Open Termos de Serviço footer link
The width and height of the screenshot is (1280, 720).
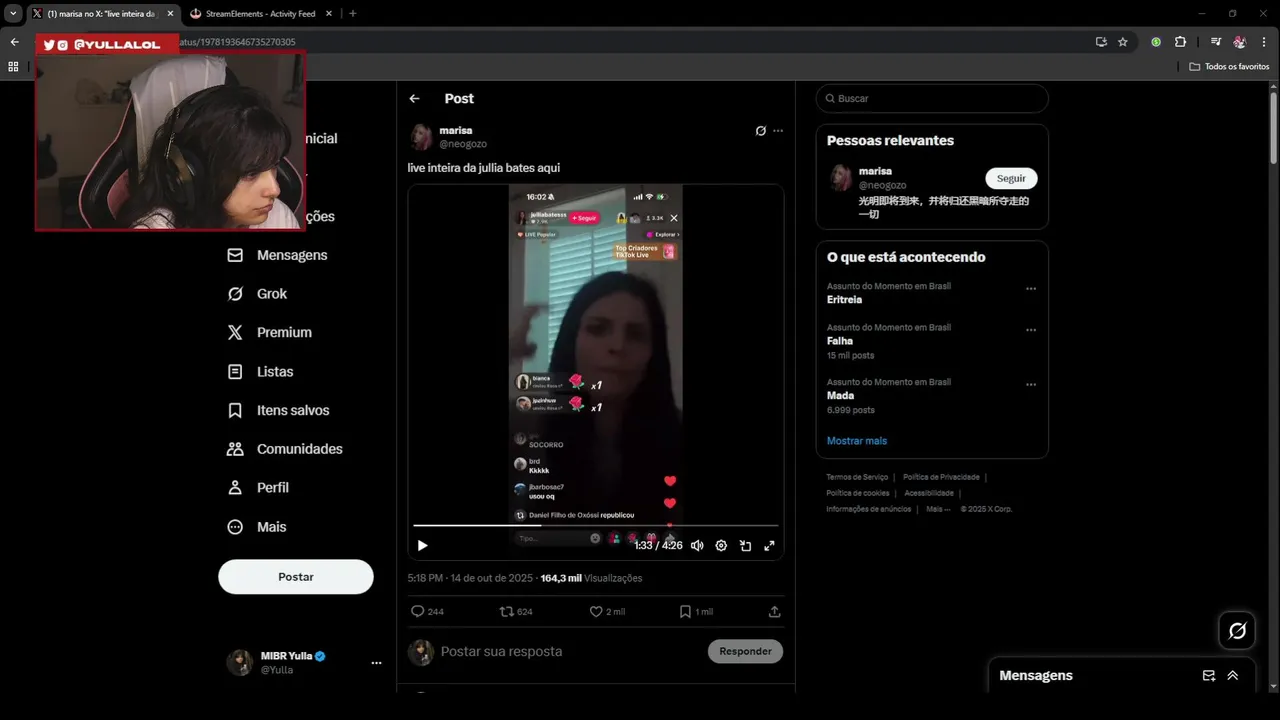coord(857,477)
